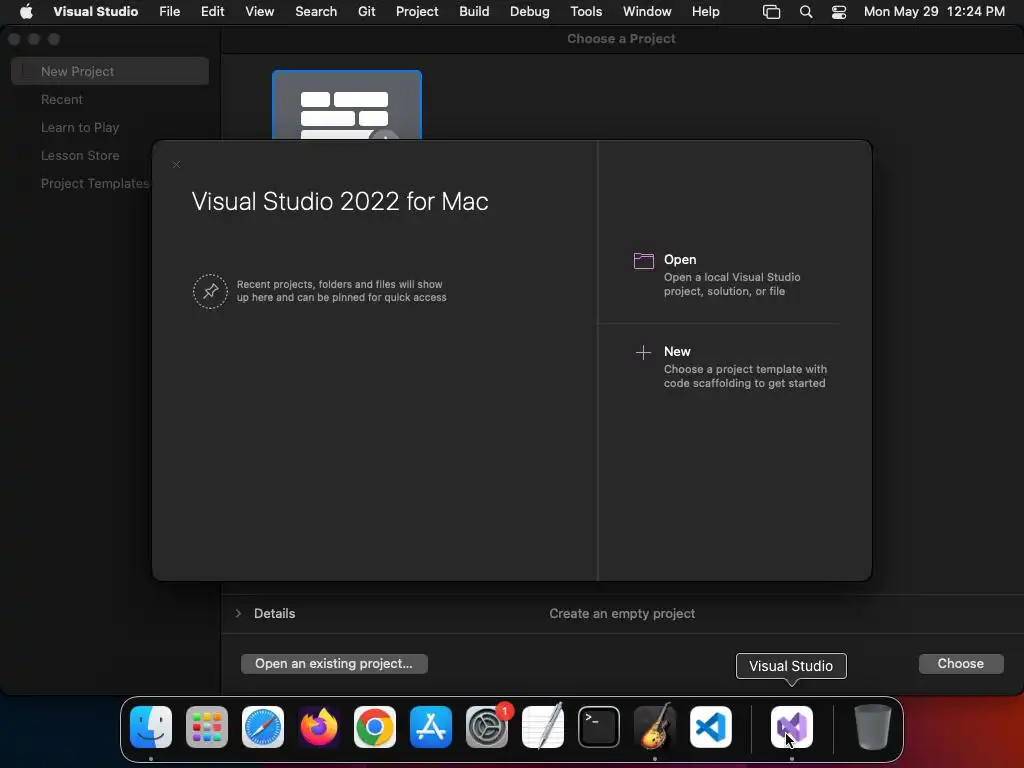
Task: Open the Search menu
Action: click(316, 11)
